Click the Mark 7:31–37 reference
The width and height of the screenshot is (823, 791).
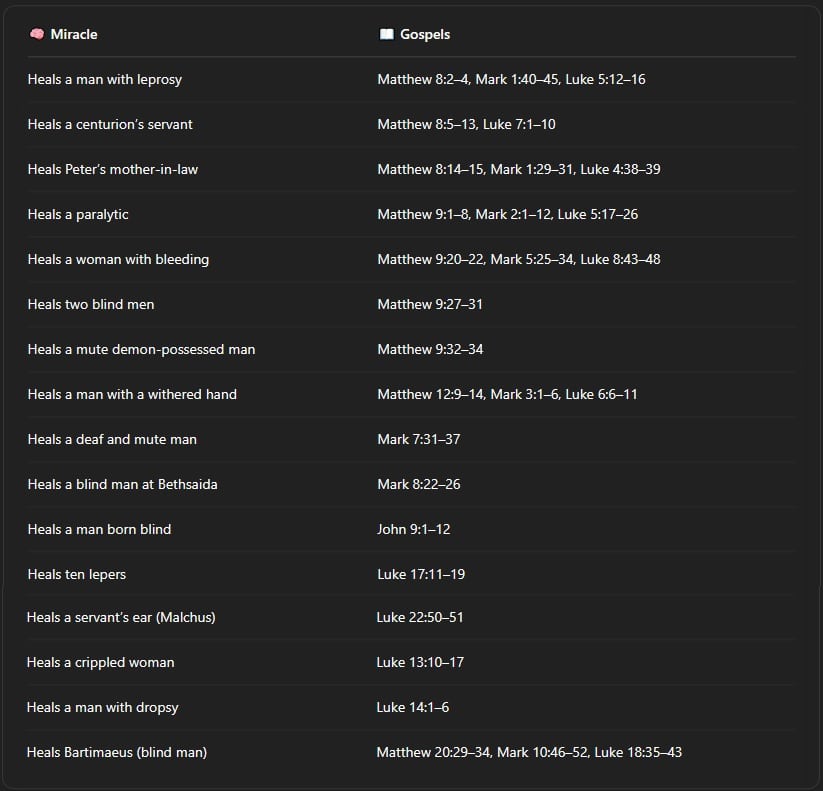click(x=418, y=439)
